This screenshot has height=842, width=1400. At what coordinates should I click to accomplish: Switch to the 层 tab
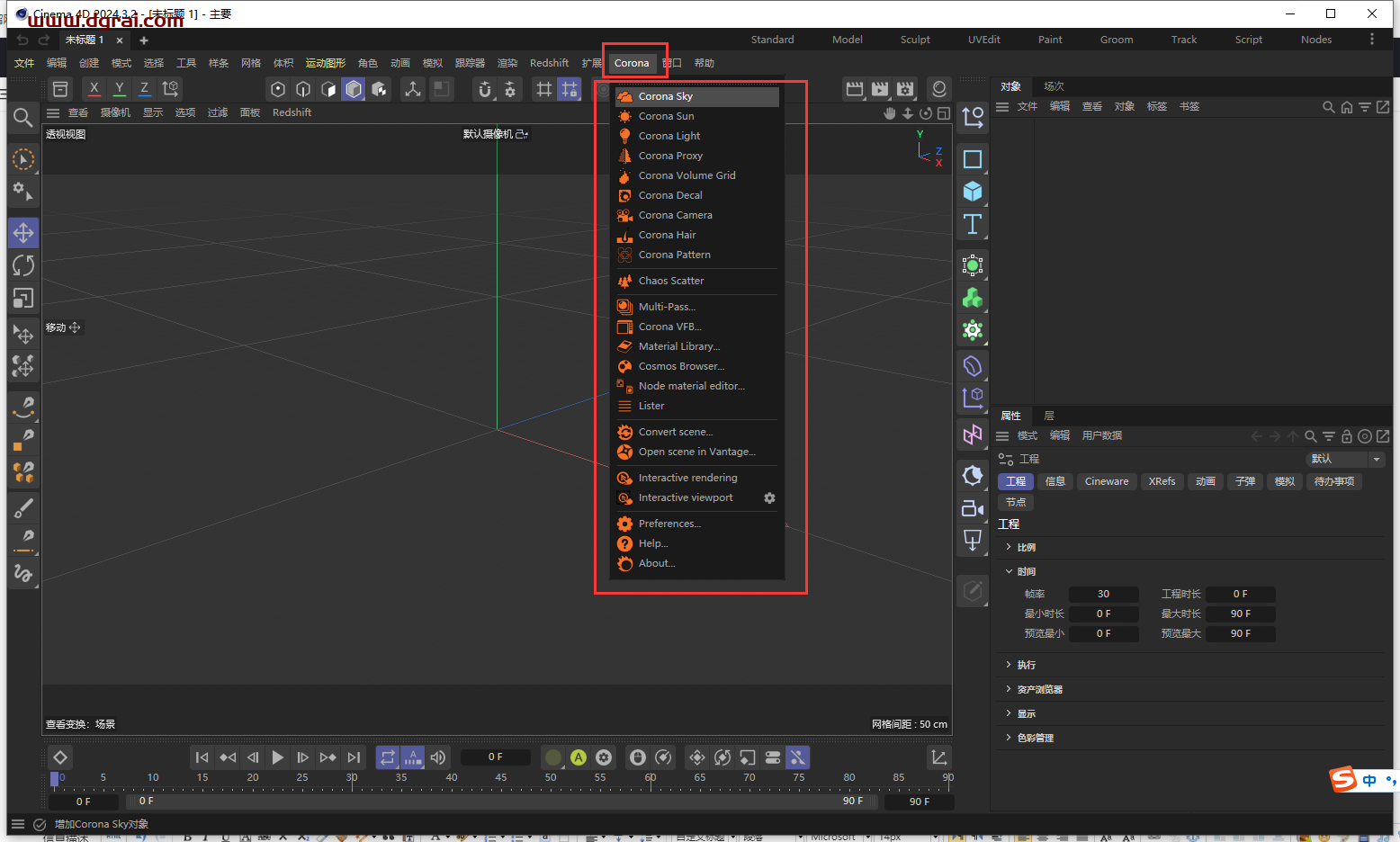pyautogui.click(x=1049, y=416)
